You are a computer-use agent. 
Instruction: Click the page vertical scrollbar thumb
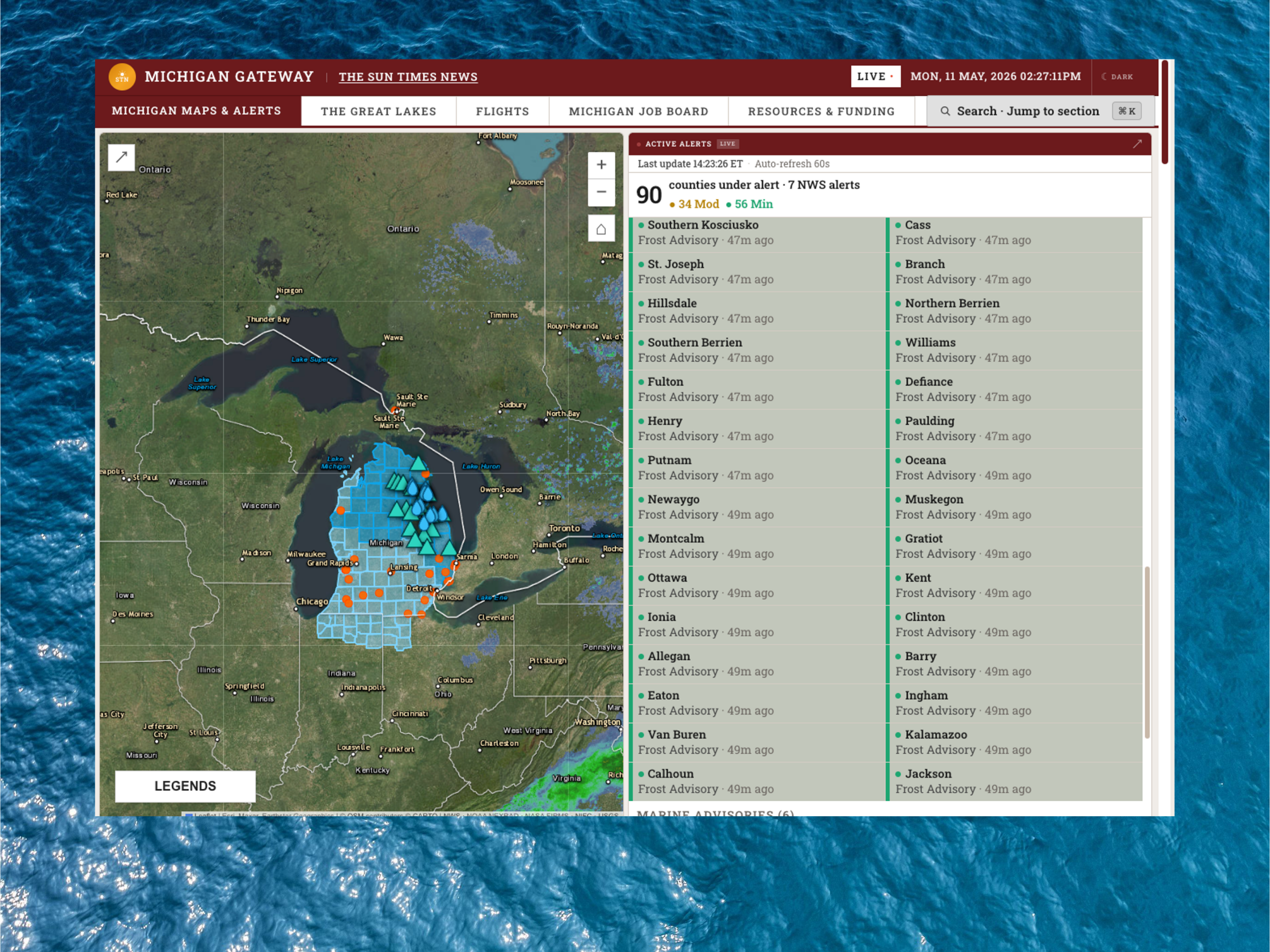[x=1165, y=112]
